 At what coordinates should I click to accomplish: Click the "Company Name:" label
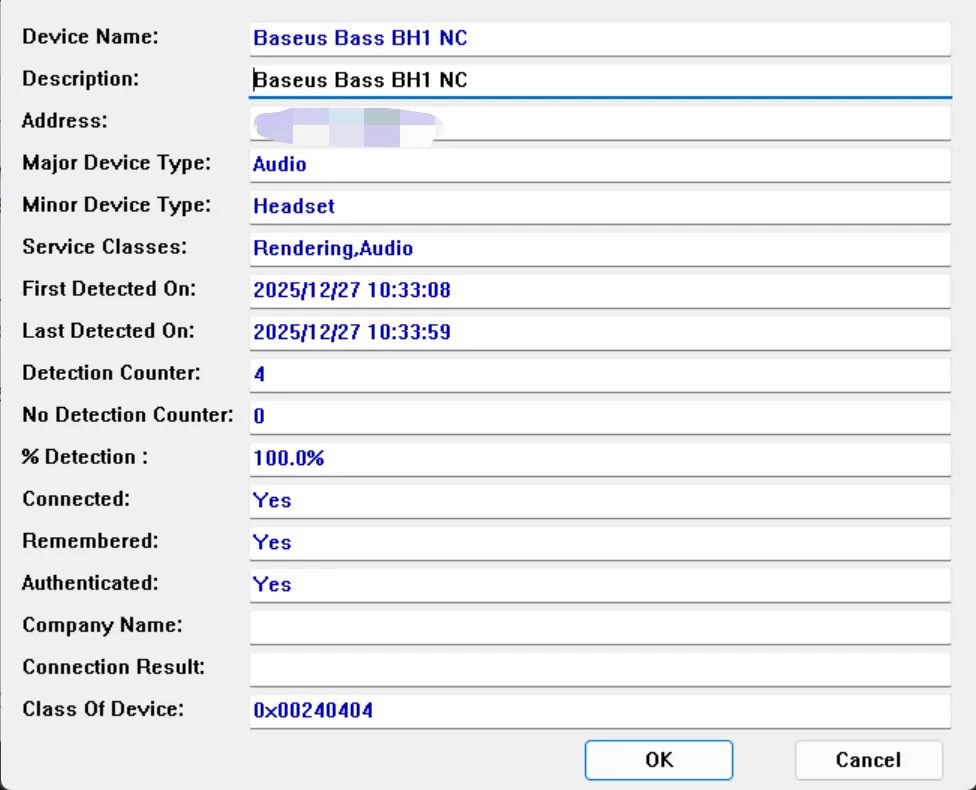(x=102, y=625)
